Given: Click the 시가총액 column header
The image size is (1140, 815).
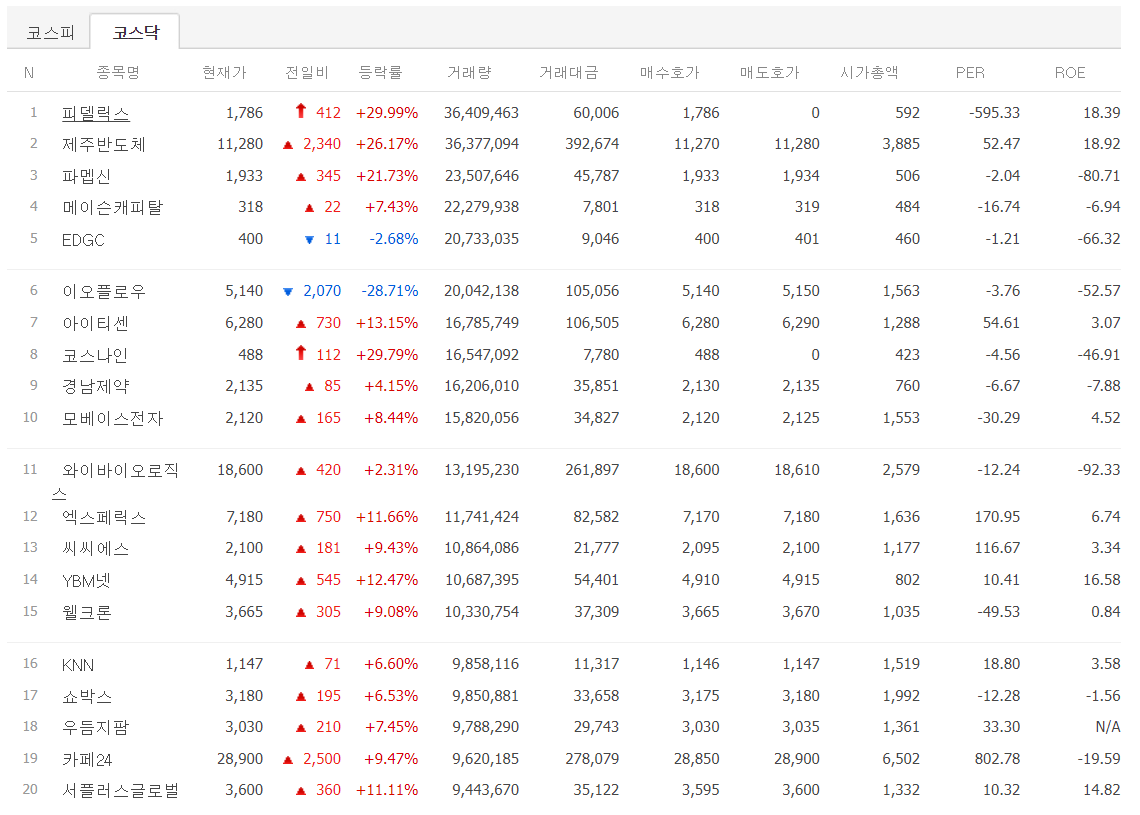Looking at the screenshot, I should (x=870, y=72).
